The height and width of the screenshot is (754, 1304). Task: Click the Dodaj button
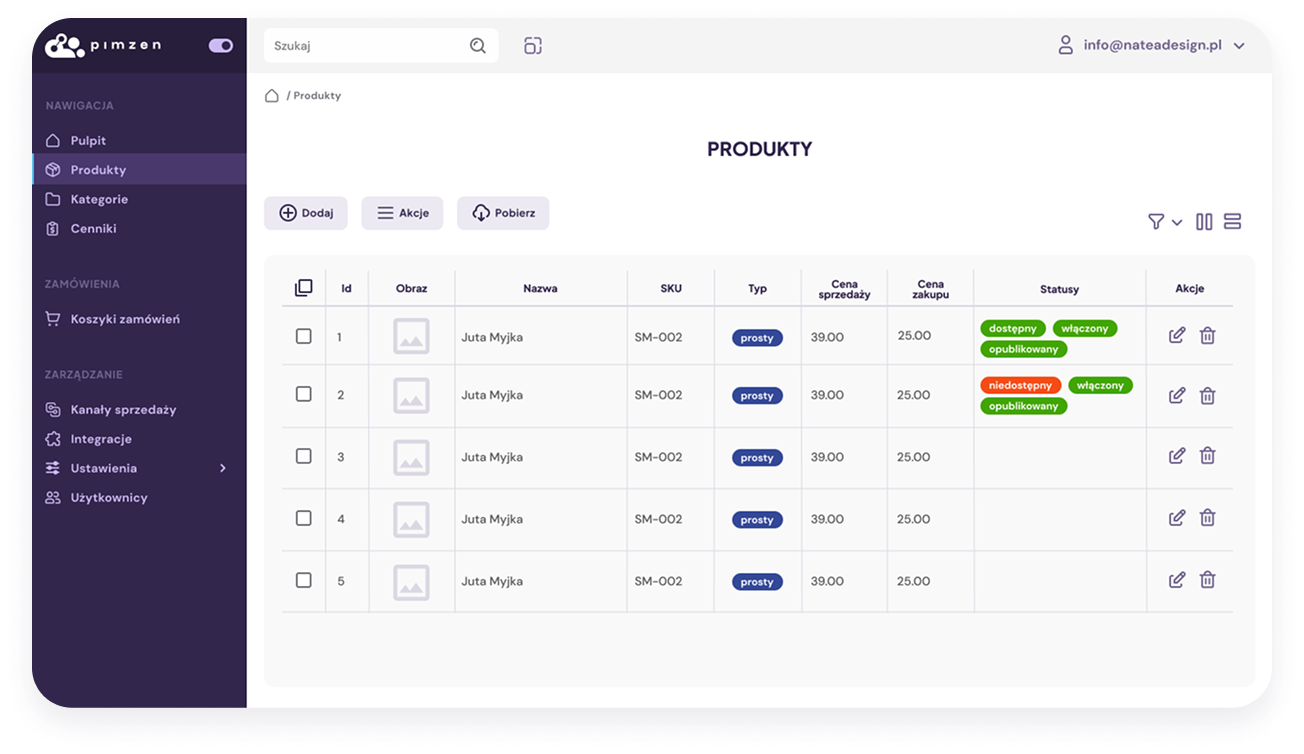point(306,213)
